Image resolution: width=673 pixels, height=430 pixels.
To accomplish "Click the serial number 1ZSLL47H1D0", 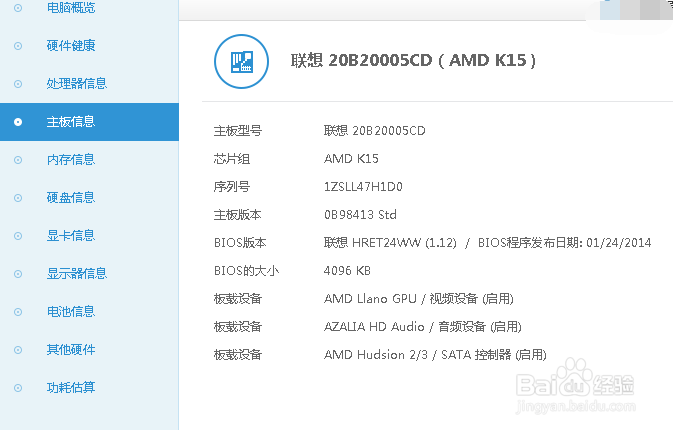I will [x=363, y=187].
